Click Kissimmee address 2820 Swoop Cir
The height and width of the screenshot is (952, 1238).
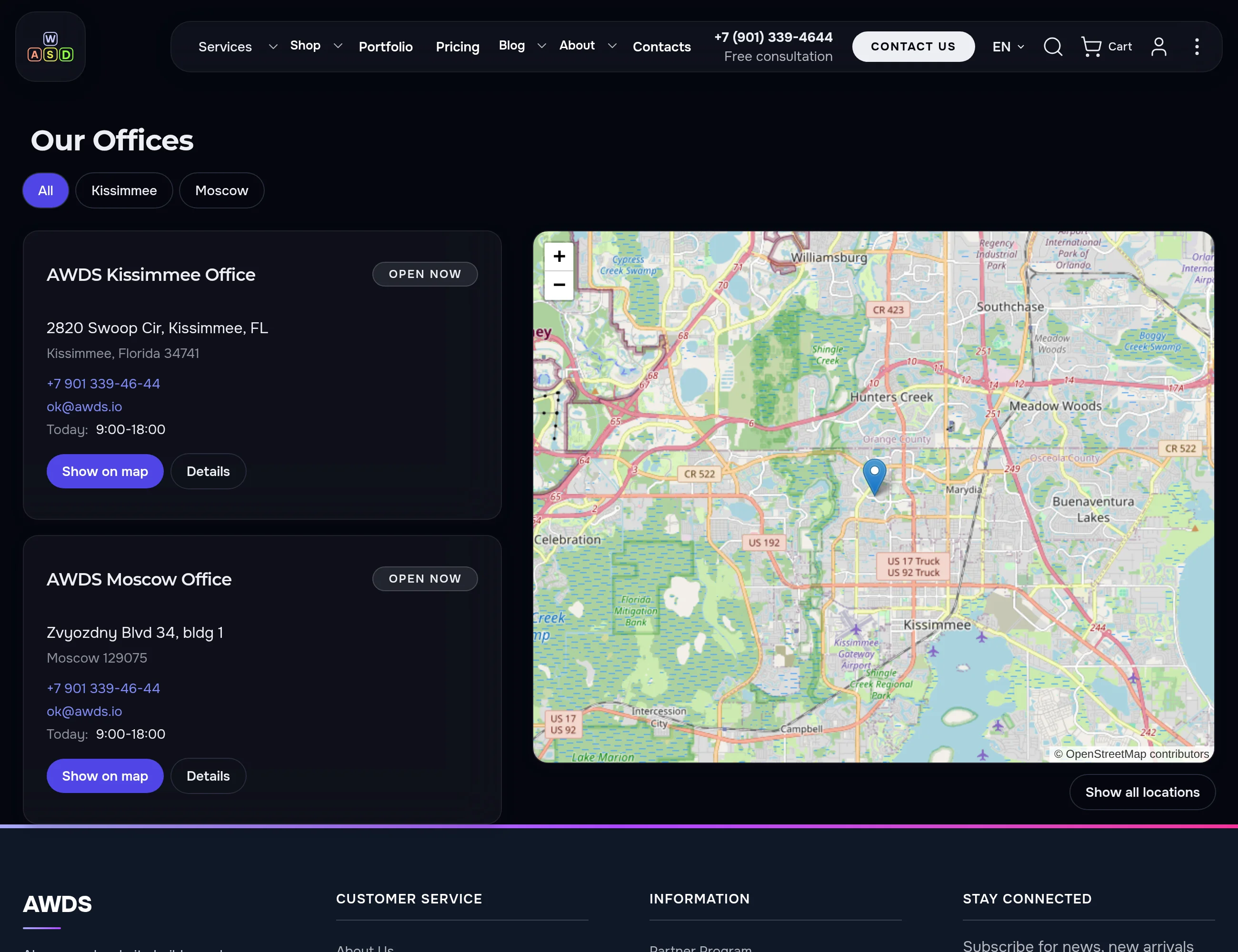[x=157, y=328]
